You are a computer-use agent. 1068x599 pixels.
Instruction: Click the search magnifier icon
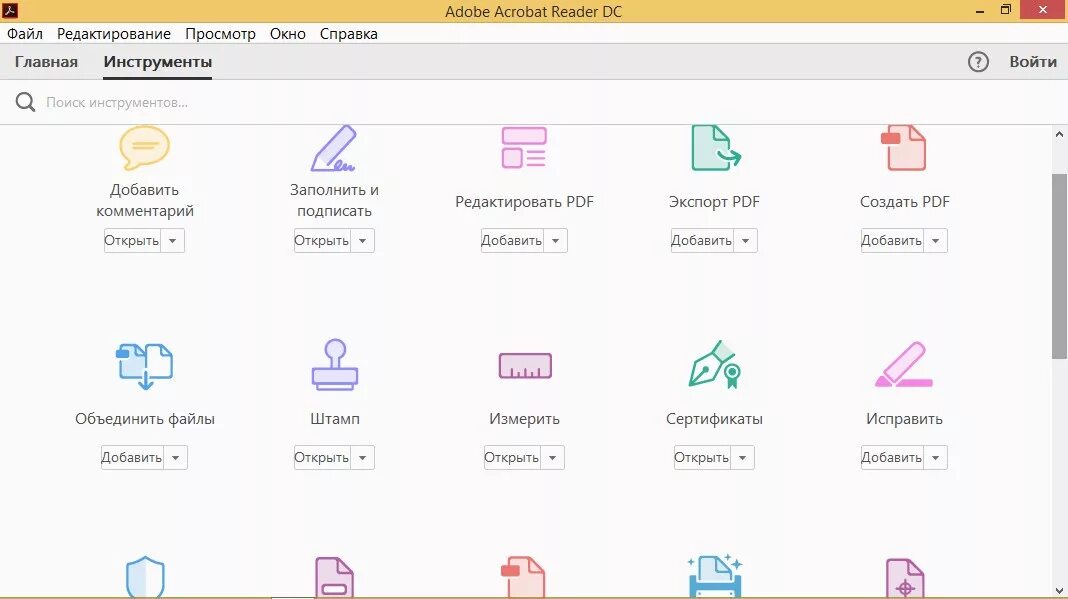pos(25,102)
